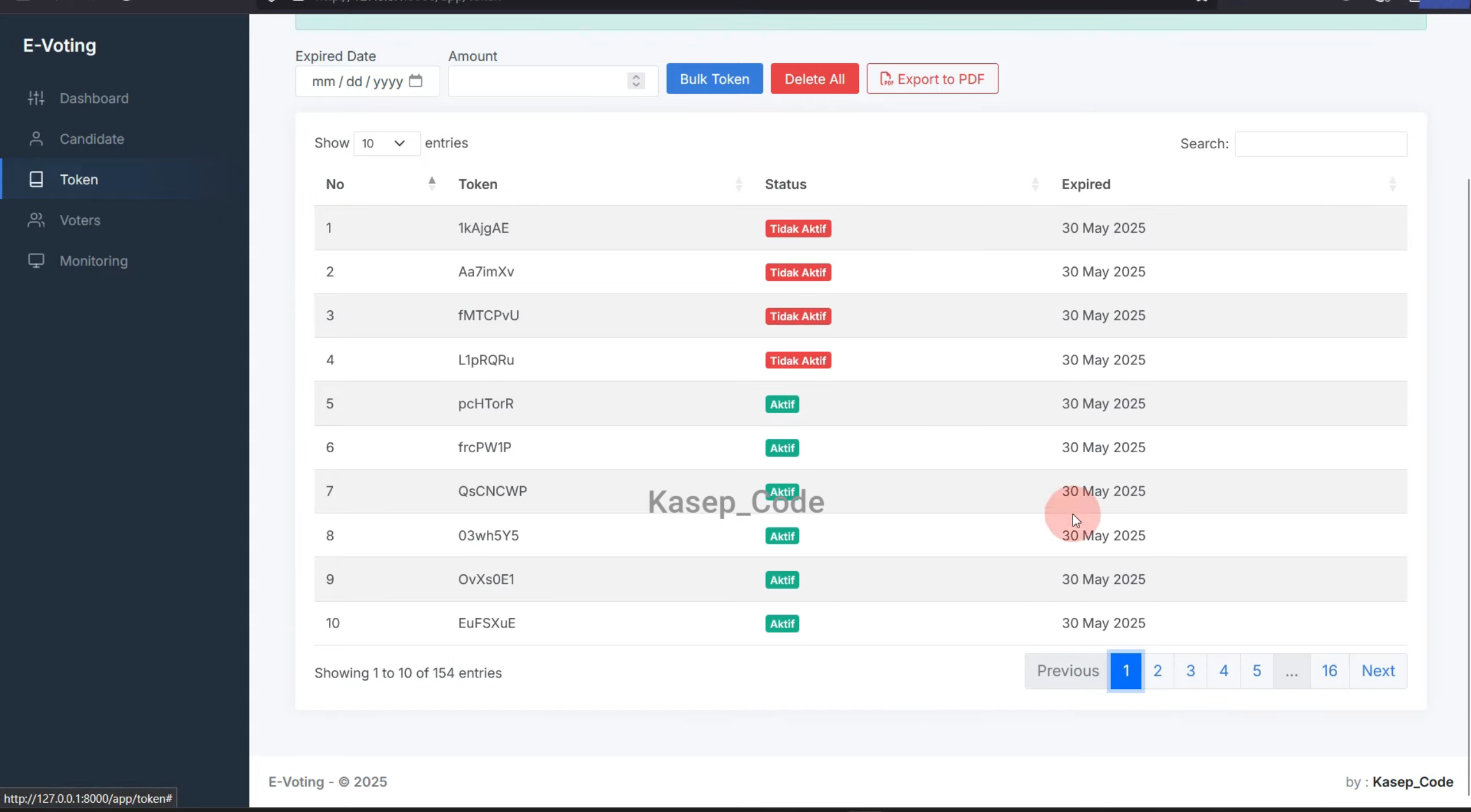Click Aktif badge for OvXs0E1
1471x812 pixels.
point(782,580)
